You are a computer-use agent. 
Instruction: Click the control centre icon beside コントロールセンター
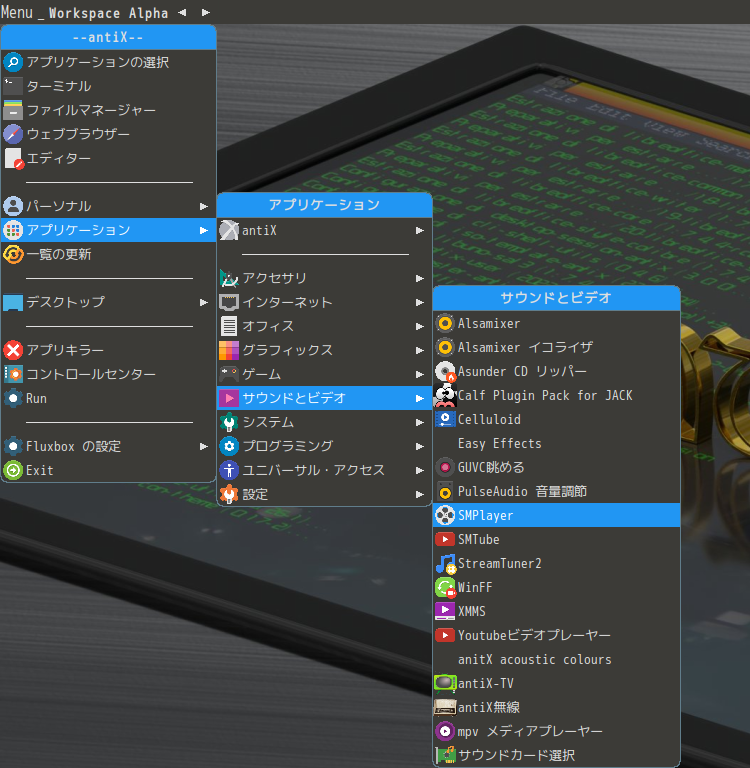pos(13,374)
